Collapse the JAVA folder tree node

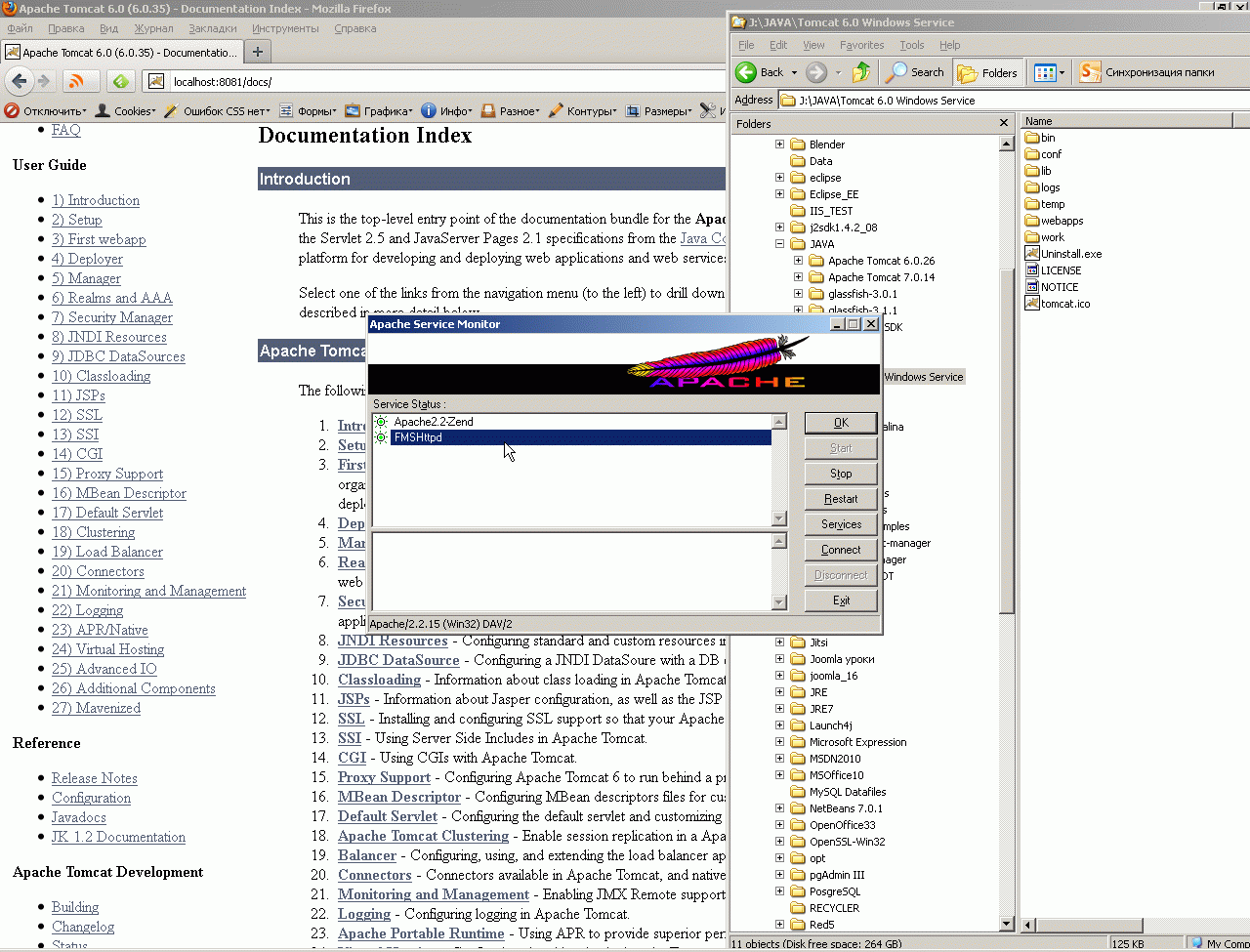coord(779,244)
